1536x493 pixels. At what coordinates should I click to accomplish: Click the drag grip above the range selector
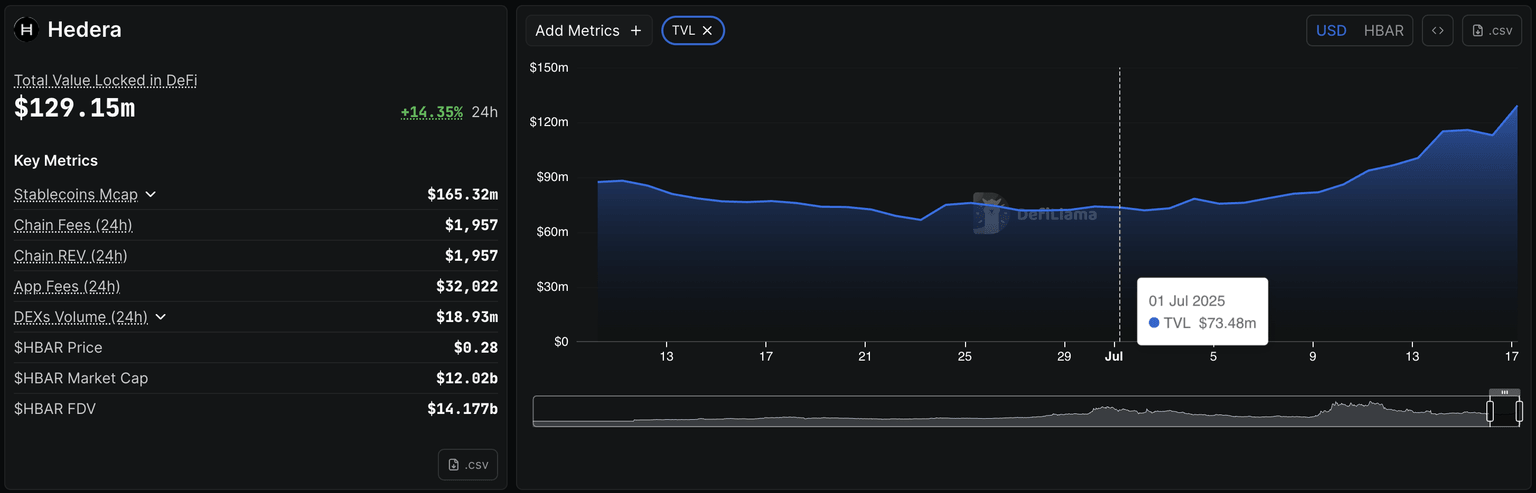(1504, 392)
